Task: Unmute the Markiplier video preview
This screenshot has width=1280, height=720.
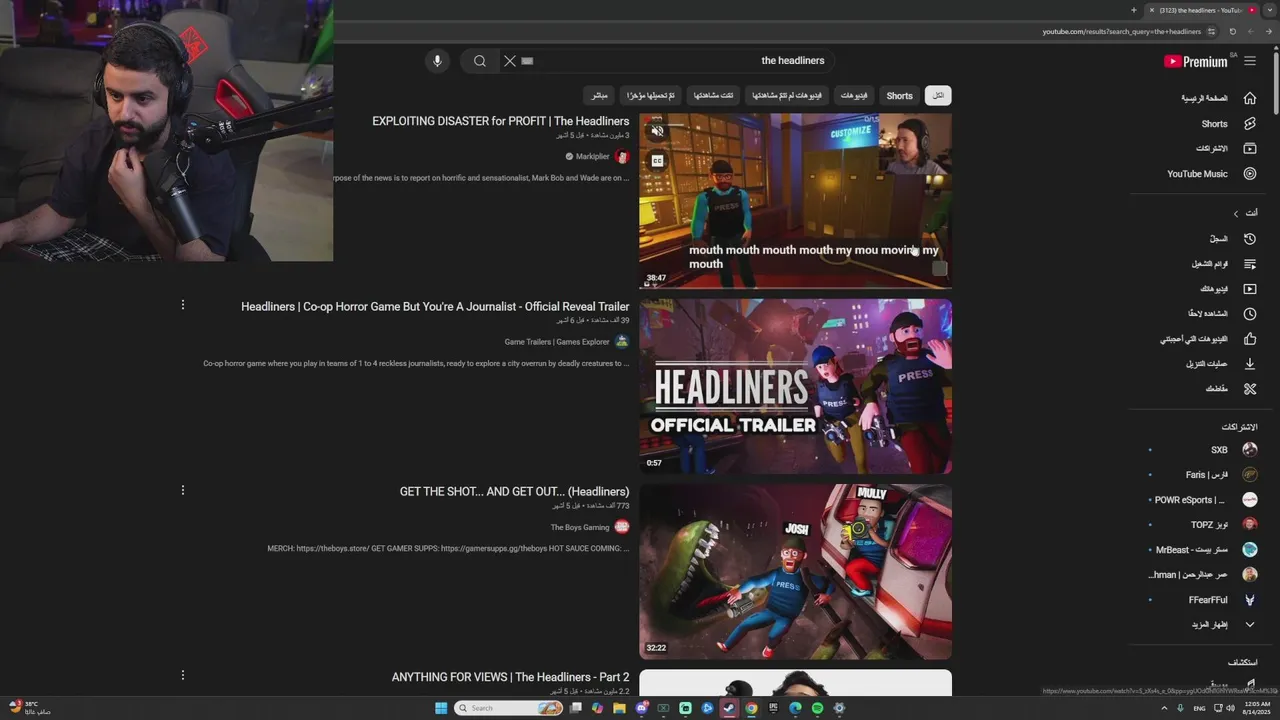Action: 657,131
